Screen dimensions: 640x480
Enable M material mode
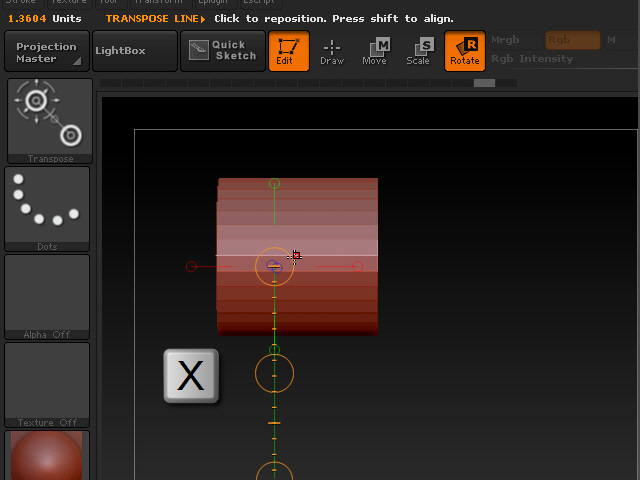coord(611,40)
